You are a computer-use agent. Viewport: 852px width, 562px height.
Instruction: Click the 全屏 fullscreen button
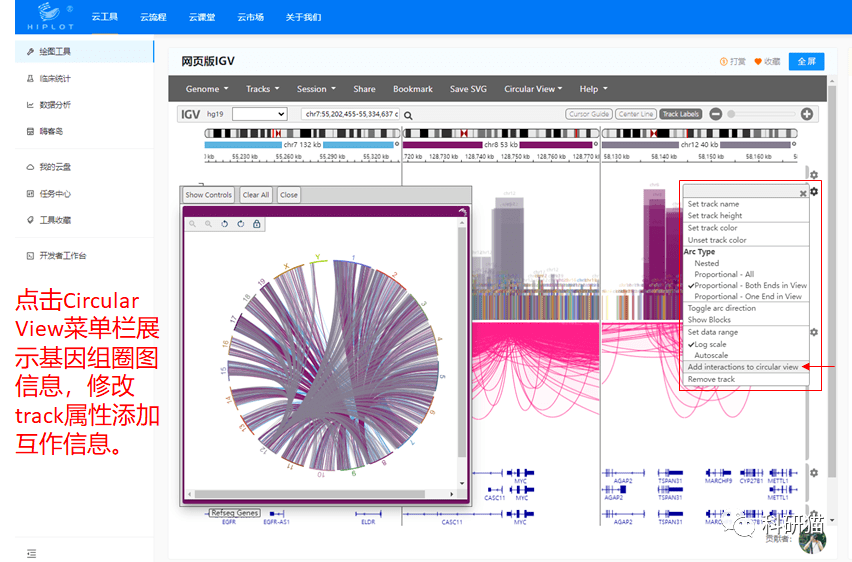click(806, 62)
